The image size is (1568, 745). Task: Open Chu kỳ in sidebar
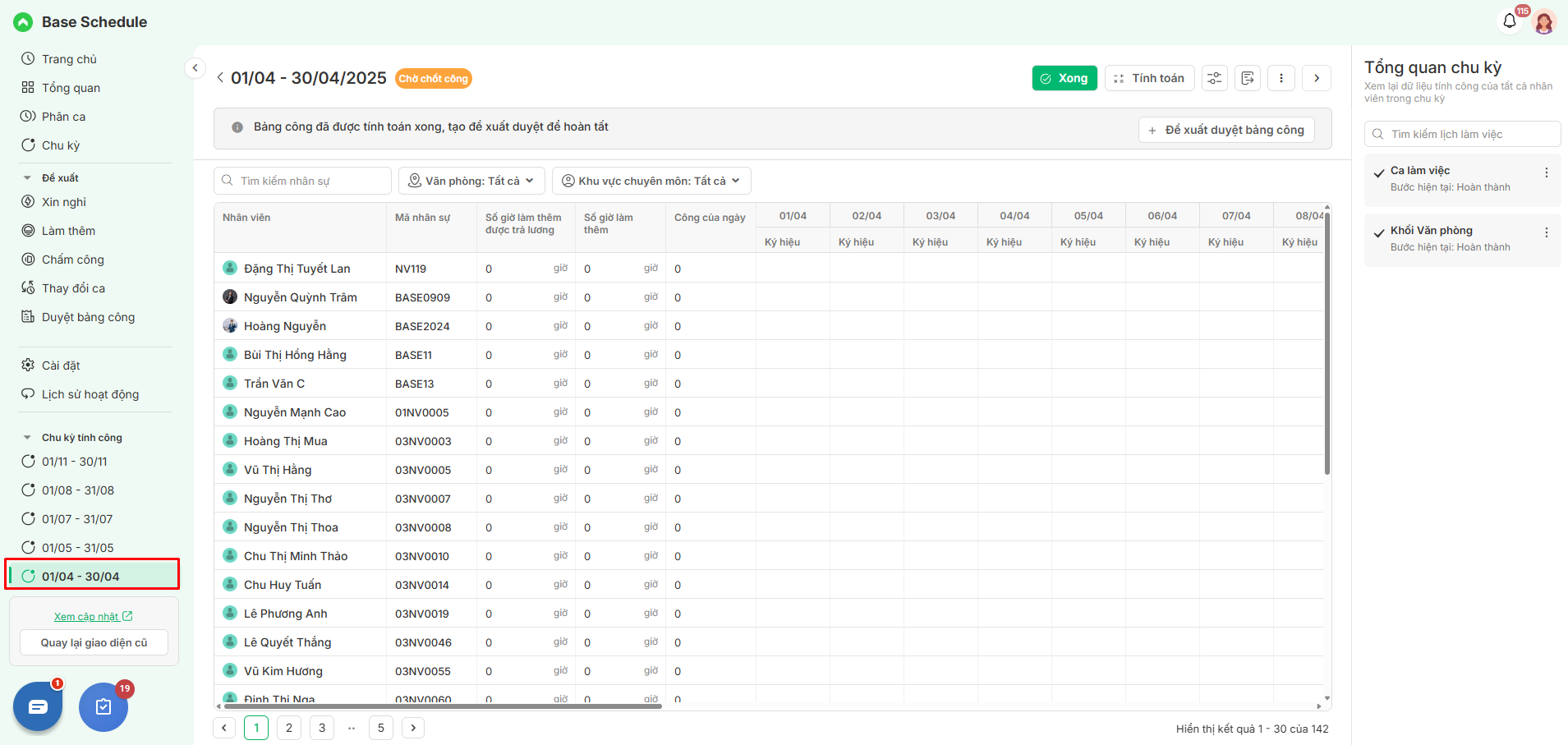(x=61, y=145)
